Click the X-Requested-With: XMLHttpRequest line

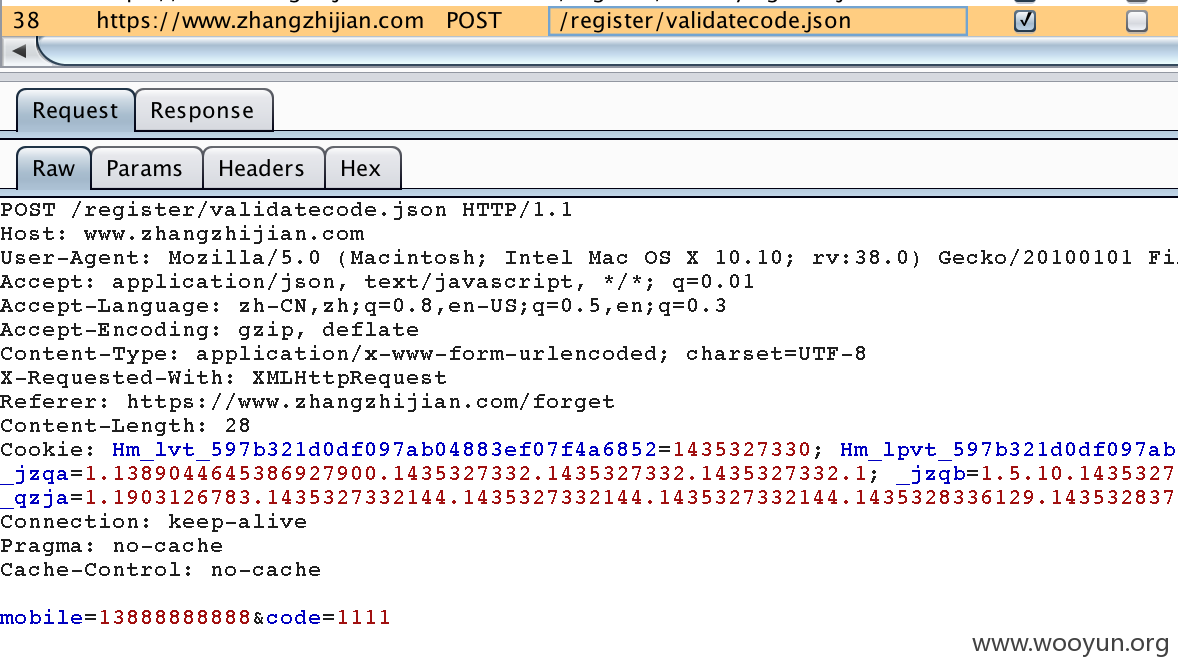pos(224,378)
